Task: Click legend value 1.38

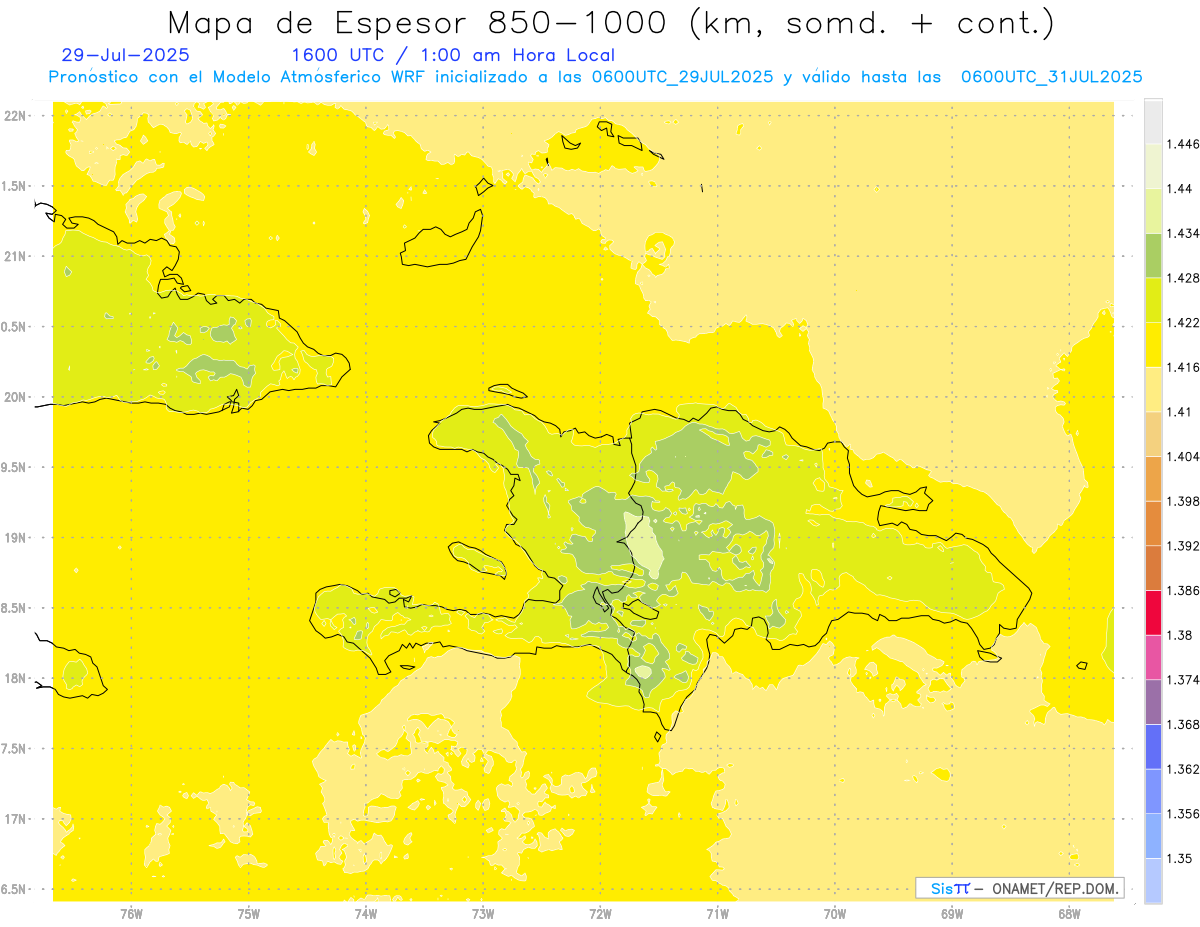Action: tap(1179, 635)
